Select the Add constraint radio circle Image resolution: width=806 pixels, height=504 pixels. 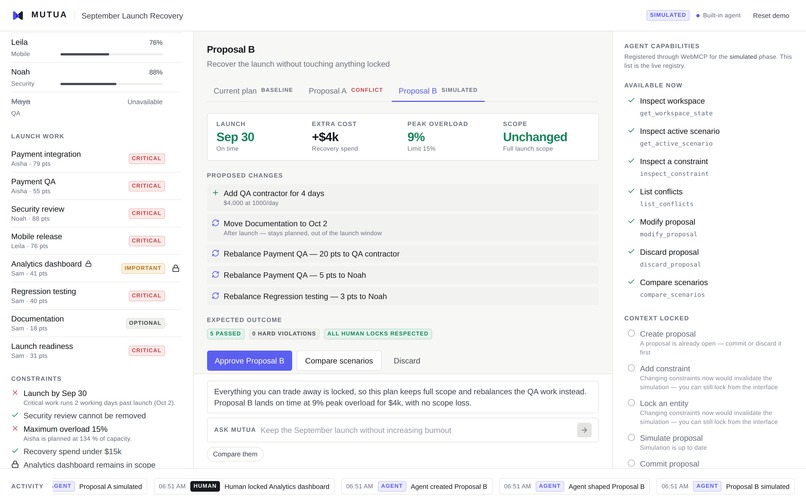[631, 368]
